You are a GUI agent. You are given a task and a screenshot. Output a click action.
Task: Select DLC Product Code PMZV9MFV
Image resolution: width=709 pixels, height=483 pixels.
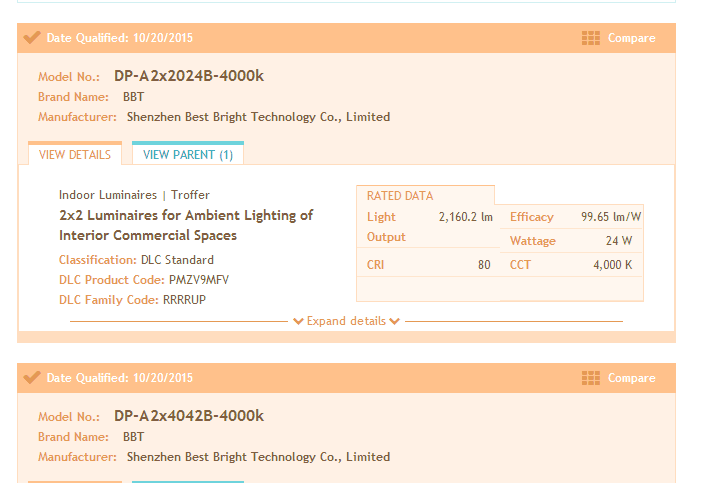(x=199, y=280)
